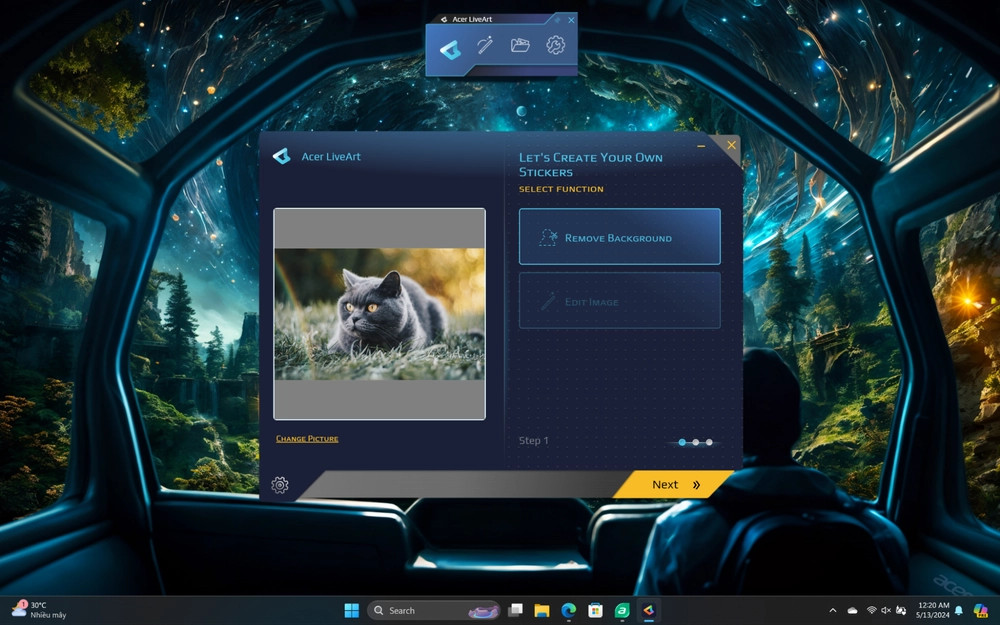This screenshot has height=625, width=1000.
Task: Open the Windows Start menu
Action: 352,610
